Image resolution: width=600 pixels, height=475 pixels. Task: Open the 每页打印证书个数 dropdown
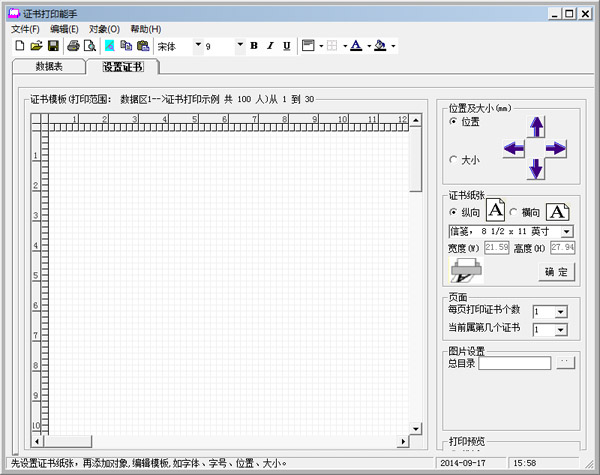(x=561, y=312)
